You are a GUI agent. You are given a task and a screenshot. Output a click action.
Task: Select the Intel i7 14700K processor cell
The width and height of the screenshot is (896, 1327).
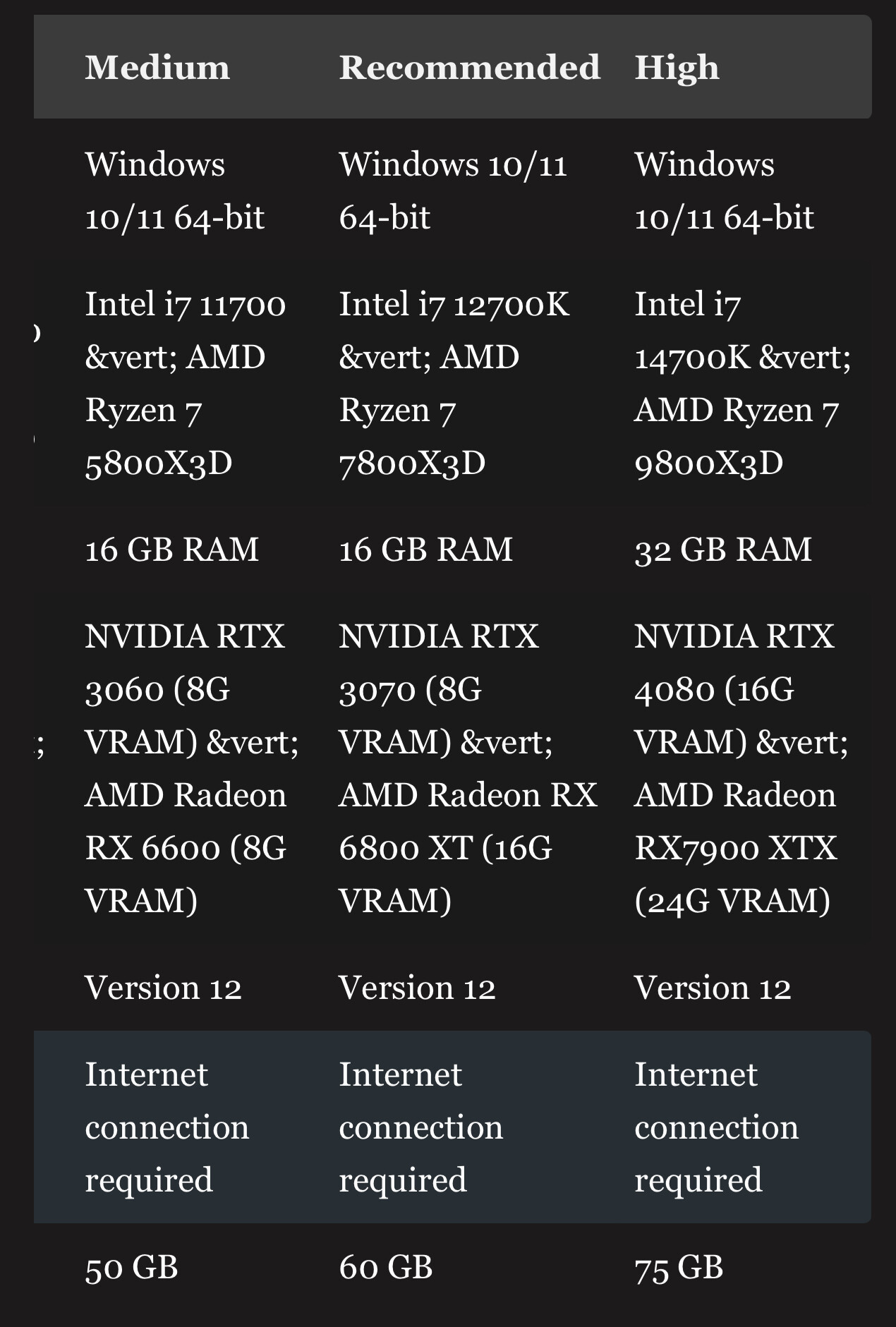click(742, 383)
